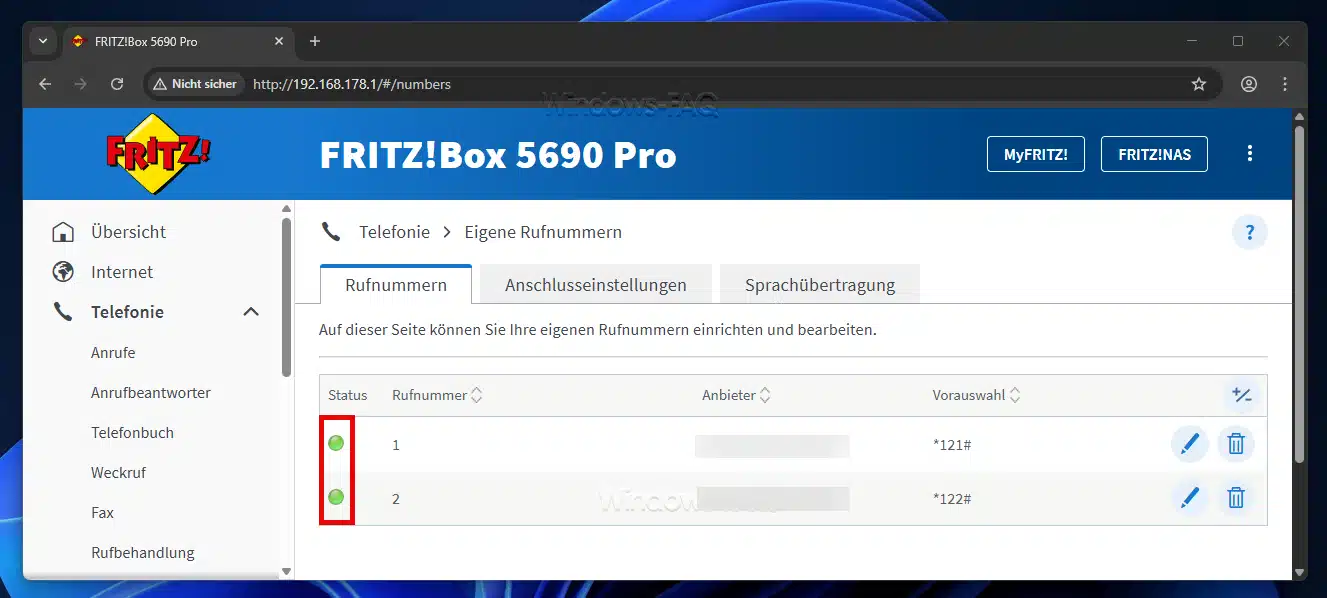
Task: Bookmark this page with the star icon
Action: (x=1199, y=84)
